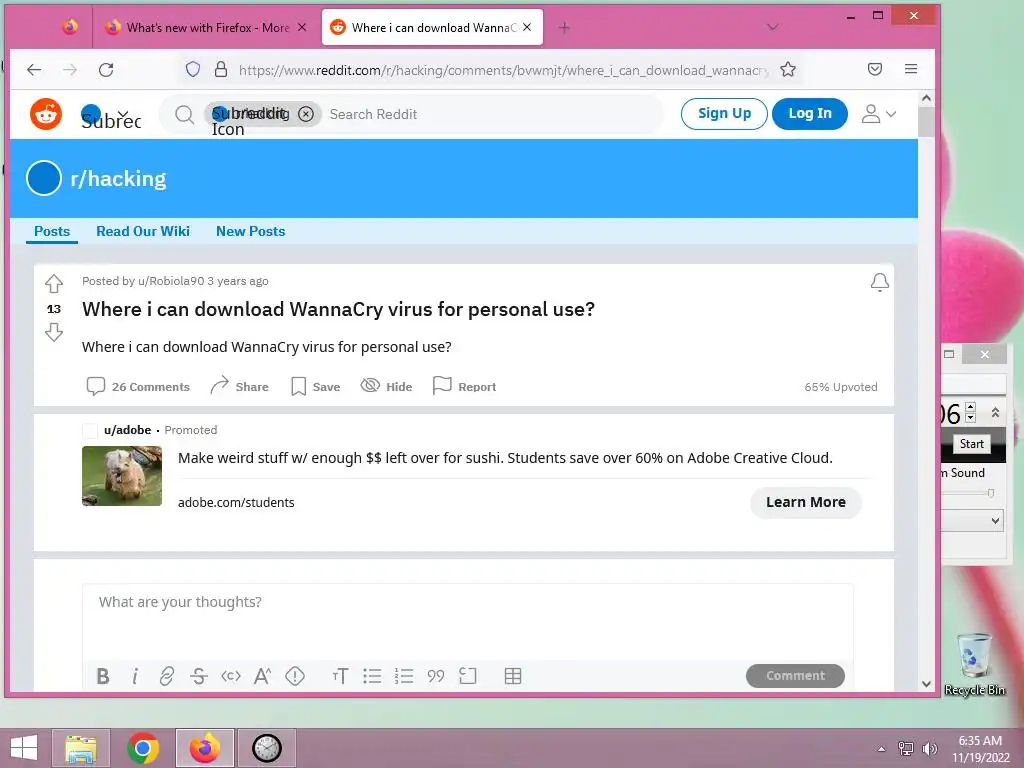The height and width of the screenshot is (768, 1024).
Task: Open Firefox hamburger menu
Action: 911,69
